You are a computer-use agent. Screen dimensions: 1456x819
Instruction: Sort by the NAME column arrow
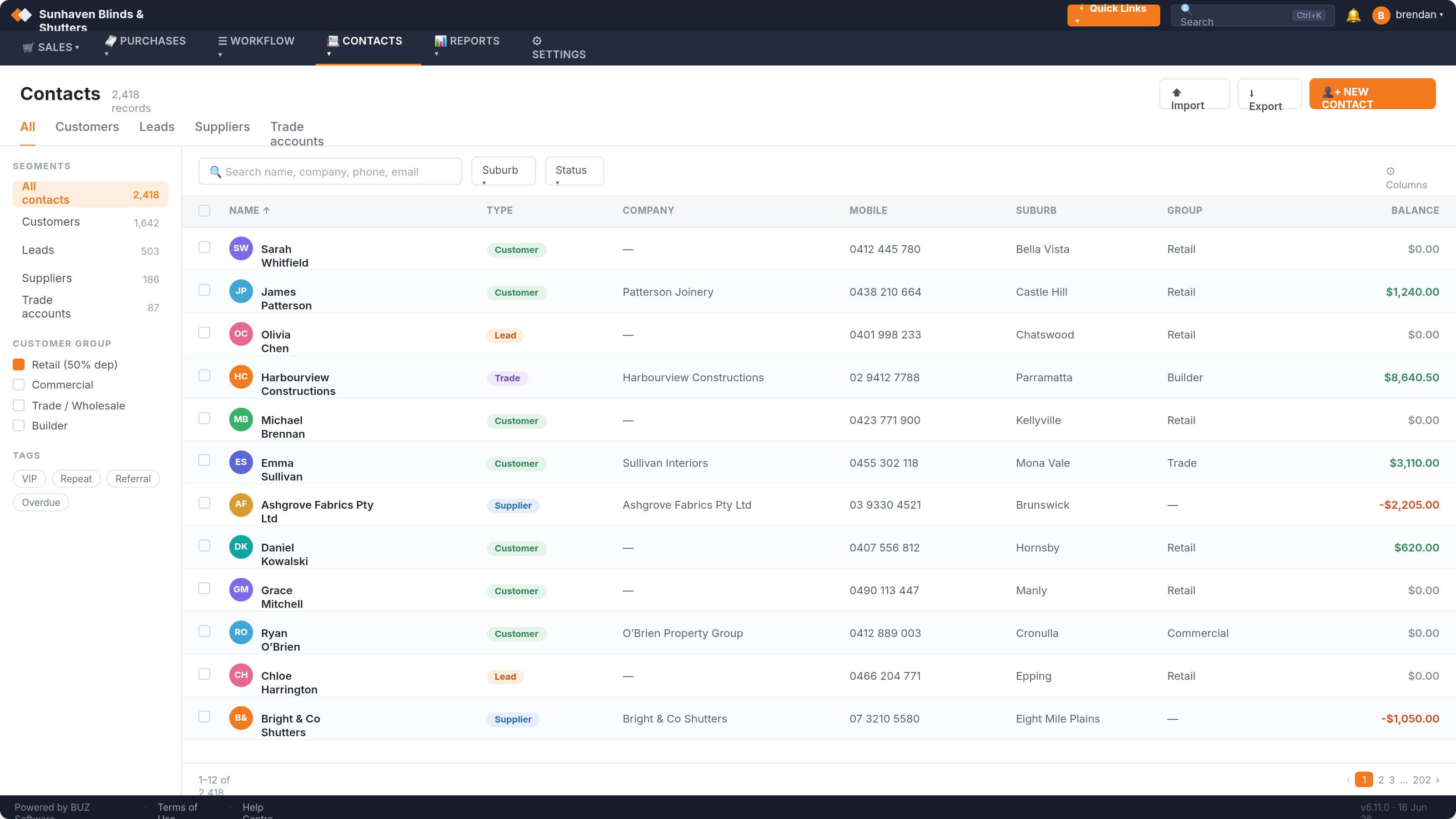(267, 210)
